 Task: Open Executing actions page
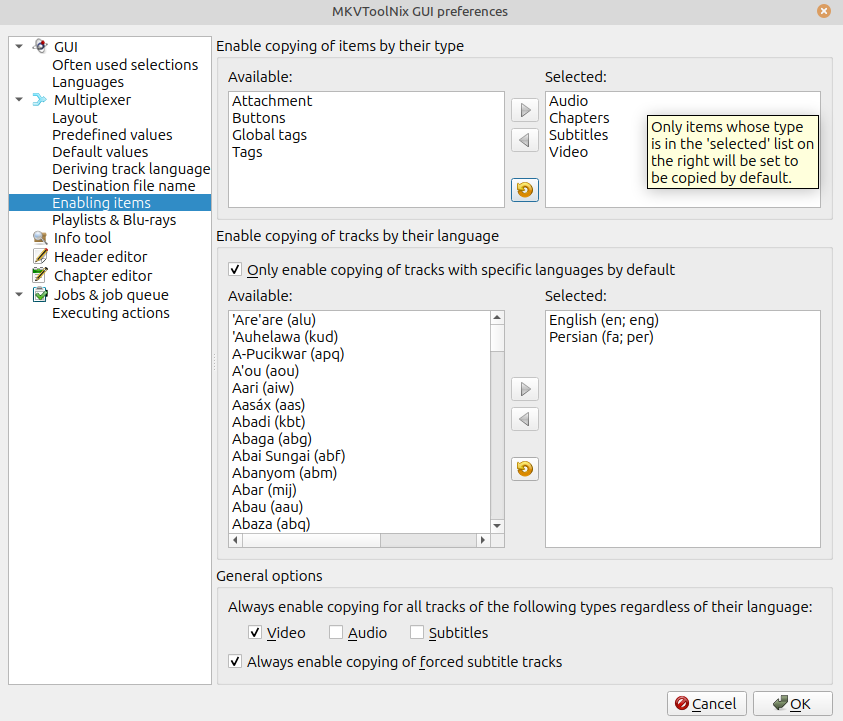pyautogui.click(x=111, y=313)
